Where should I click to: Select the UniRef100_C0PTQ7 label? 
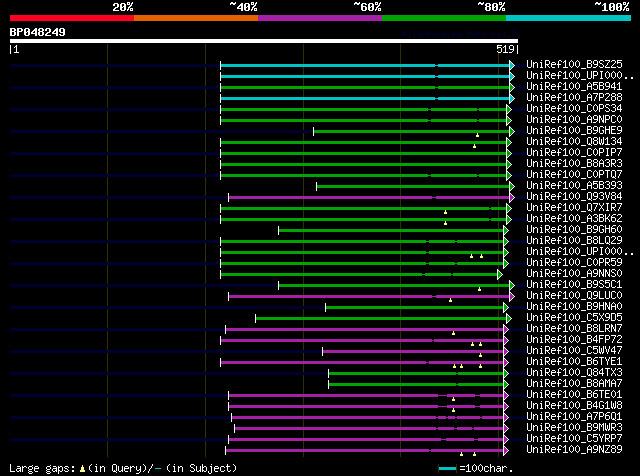coord(574,175)
